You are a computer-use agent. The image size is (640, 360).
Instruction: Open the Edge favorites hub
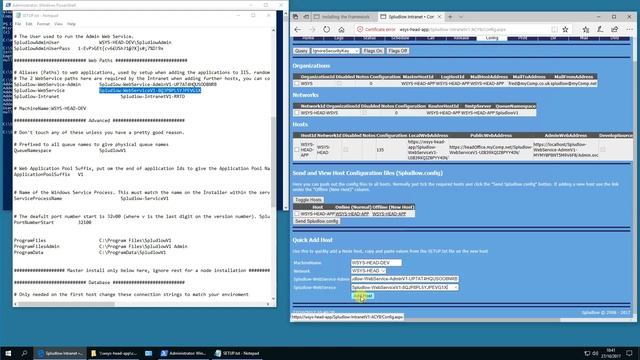[586, 29]
